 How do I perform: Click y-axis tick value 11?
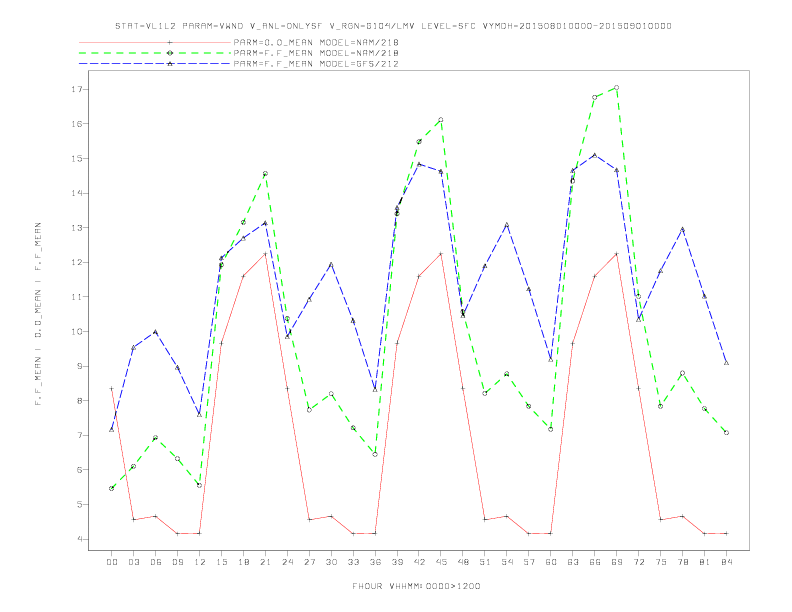[76, 297]
